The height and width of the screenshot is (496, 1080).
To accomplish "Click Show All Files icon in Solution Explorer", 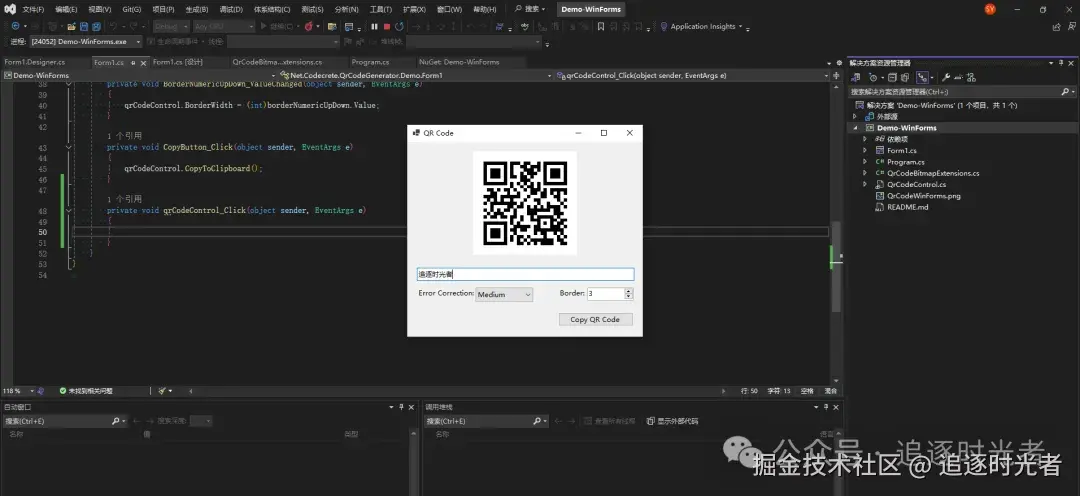I will pos(905,77).
